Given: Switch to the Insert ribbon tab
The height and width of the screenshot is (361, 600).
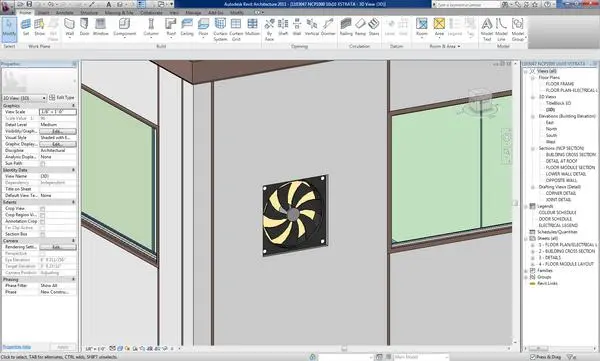Looking at the screenshot, I should click(43, 13).
